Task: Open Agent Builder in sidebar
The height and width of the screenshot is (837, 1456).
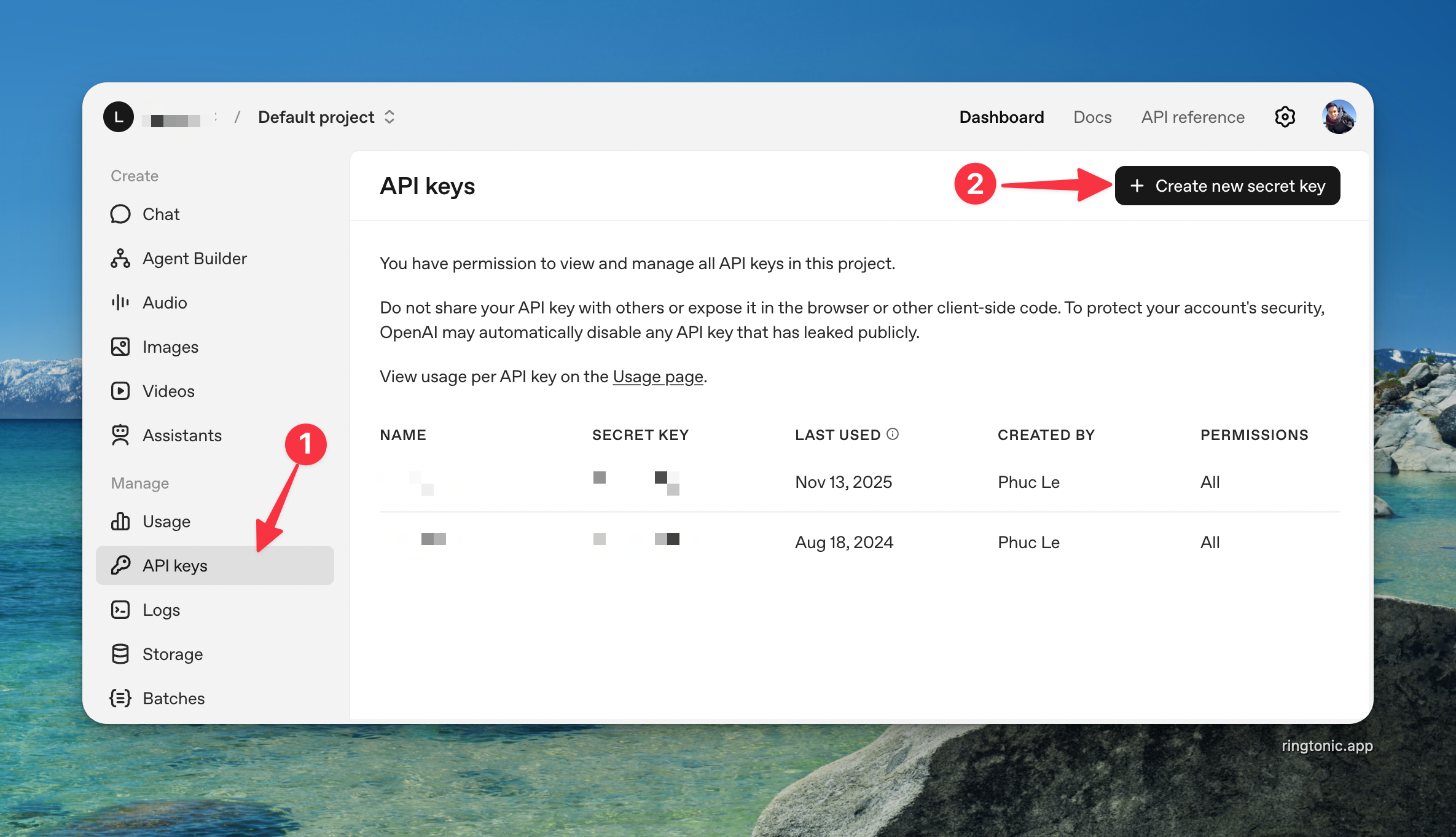Action: (194, 259)
